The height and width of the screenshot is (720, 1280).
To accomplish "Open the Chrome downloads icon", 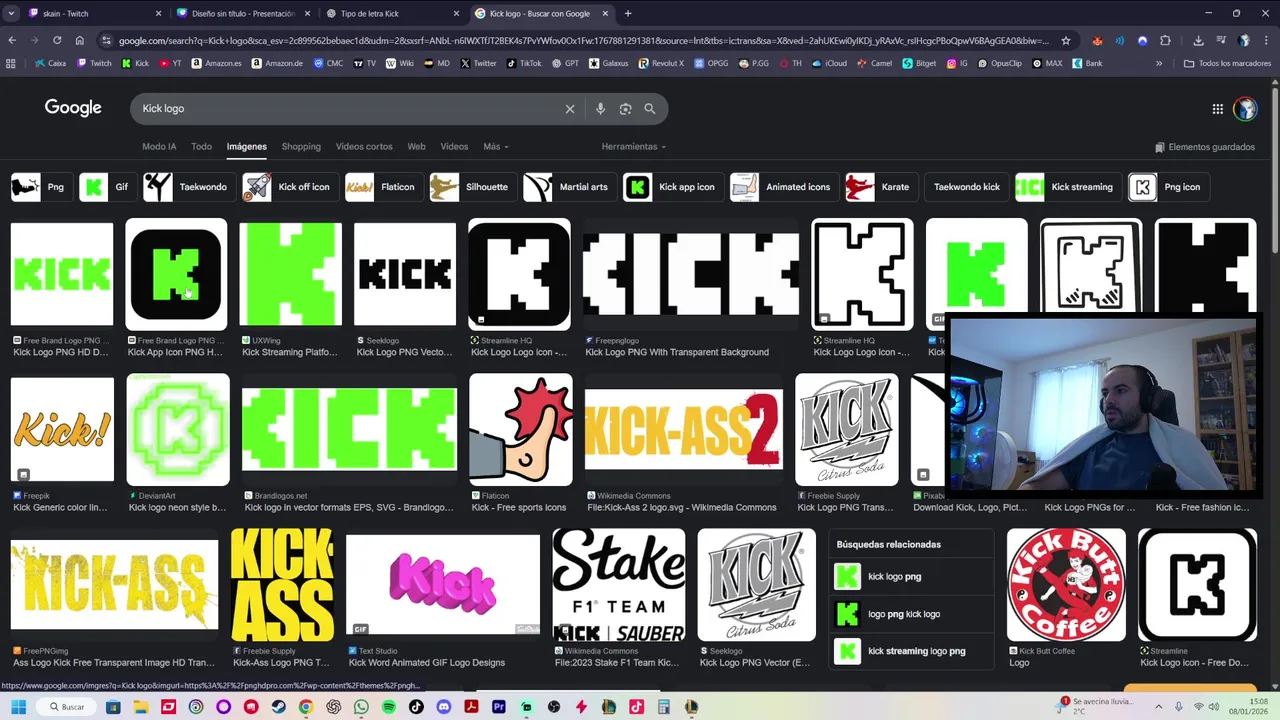I will click(1198, 41).
